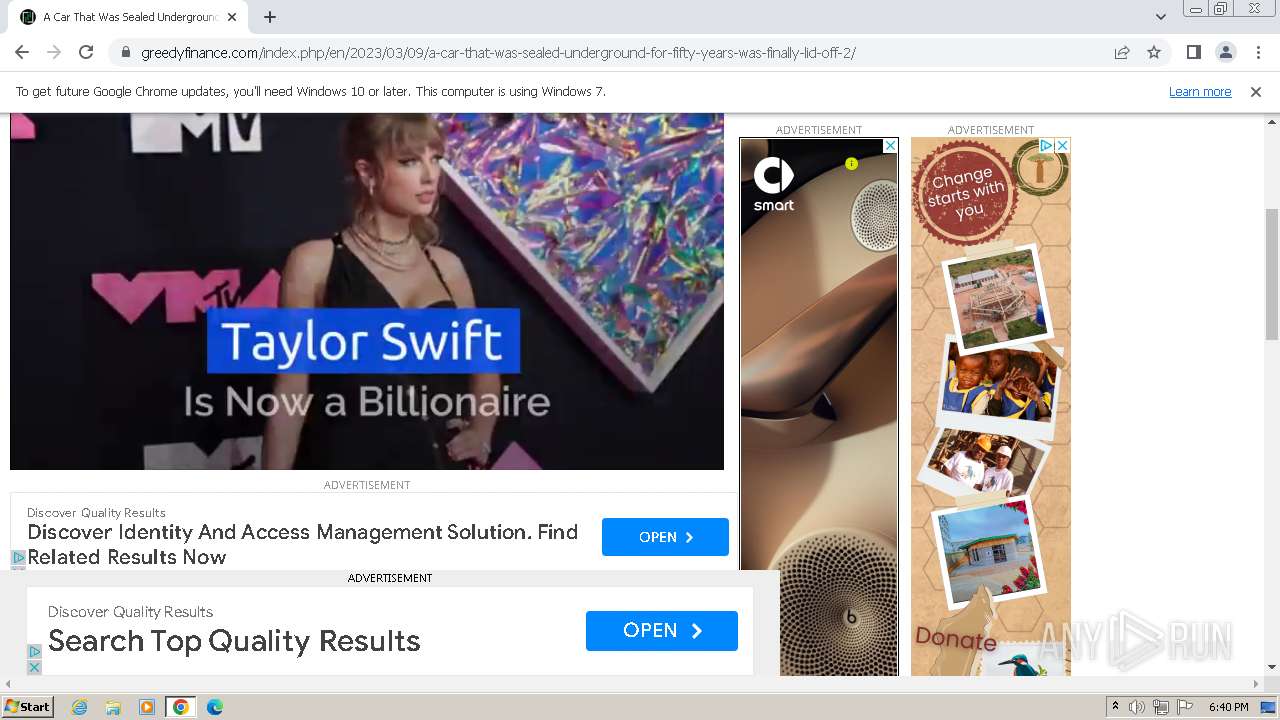Image resolution: width=1280 pixels, height=720 pixels.
Task: Click the page's vertical scrollbar thumb
Action: pos(1272,274)
